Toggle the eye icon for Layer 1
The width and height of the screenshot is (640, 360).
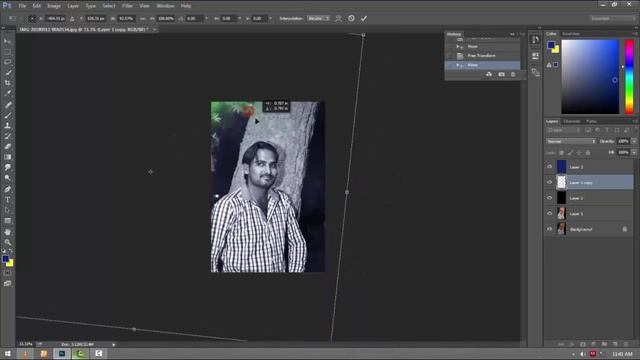pyautogui.click(x=549, y=213)
